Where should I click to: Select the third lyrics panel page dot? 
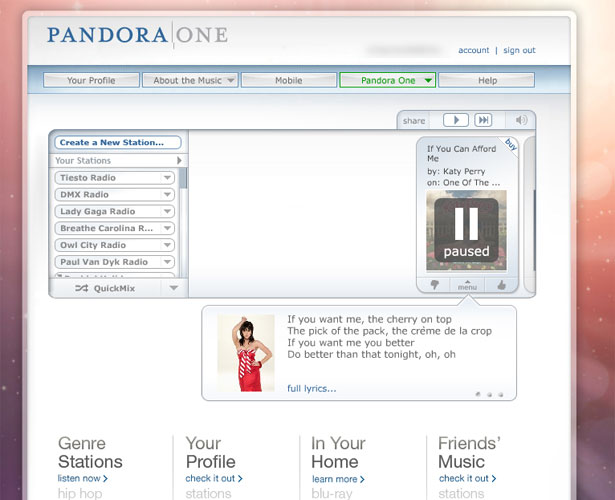pos(500,395)
